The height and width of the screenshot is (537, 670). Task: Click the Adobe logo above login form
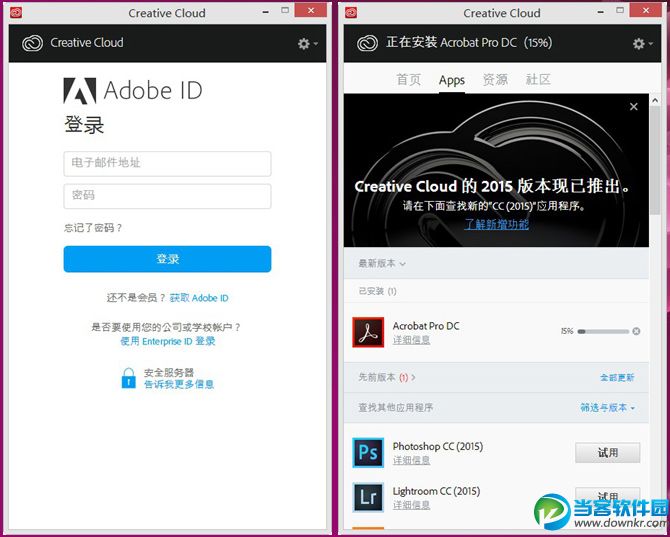[79, 91]
